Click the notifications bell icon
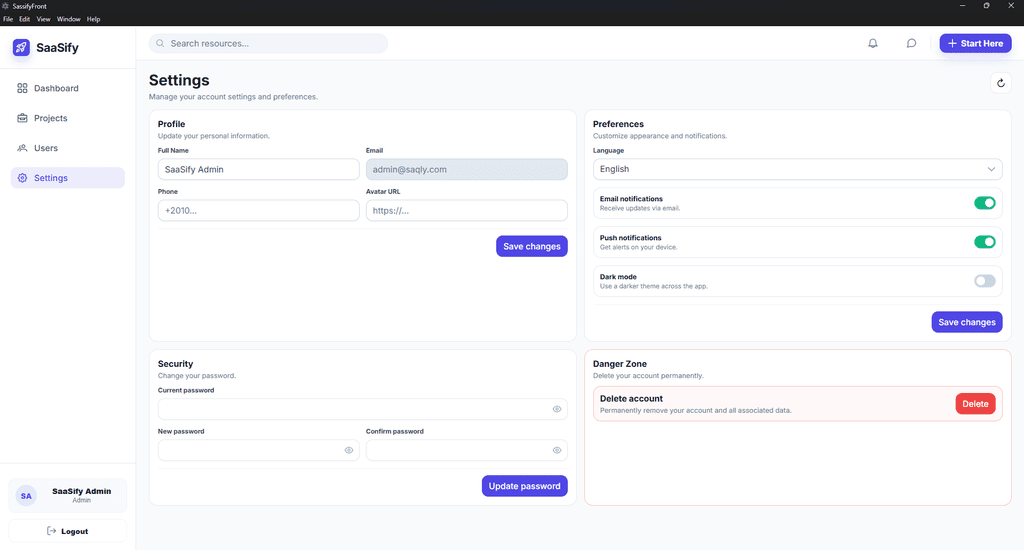This screenshot has height=550, width=1024. [x=873, y=43]
